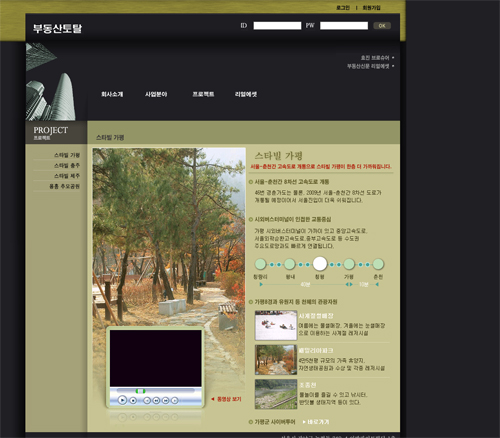
Task: Open the 회사소개 menu item
Action: [x=112, y=94]
